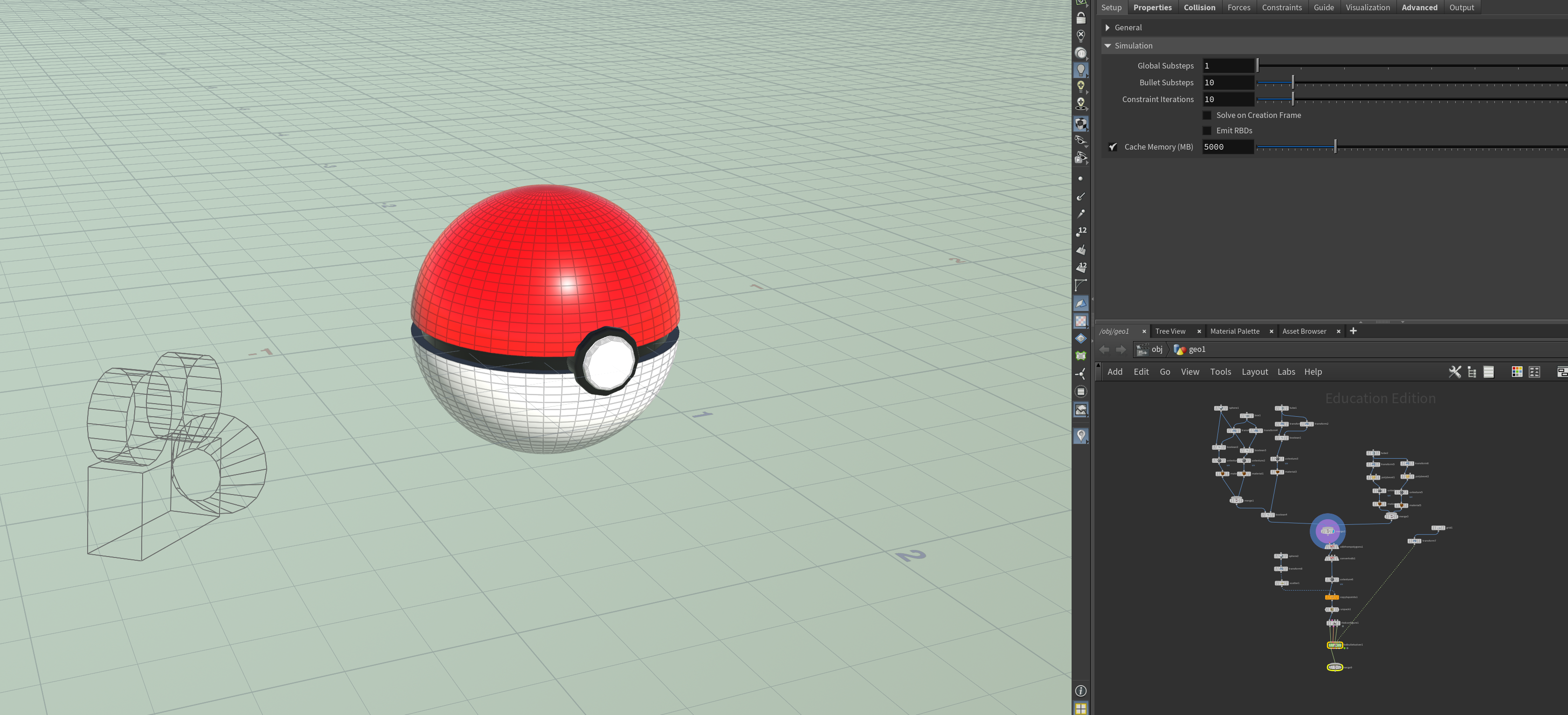Open the Visualization tab
The height and width of the screenshot is (715, 1568).
1367,8
